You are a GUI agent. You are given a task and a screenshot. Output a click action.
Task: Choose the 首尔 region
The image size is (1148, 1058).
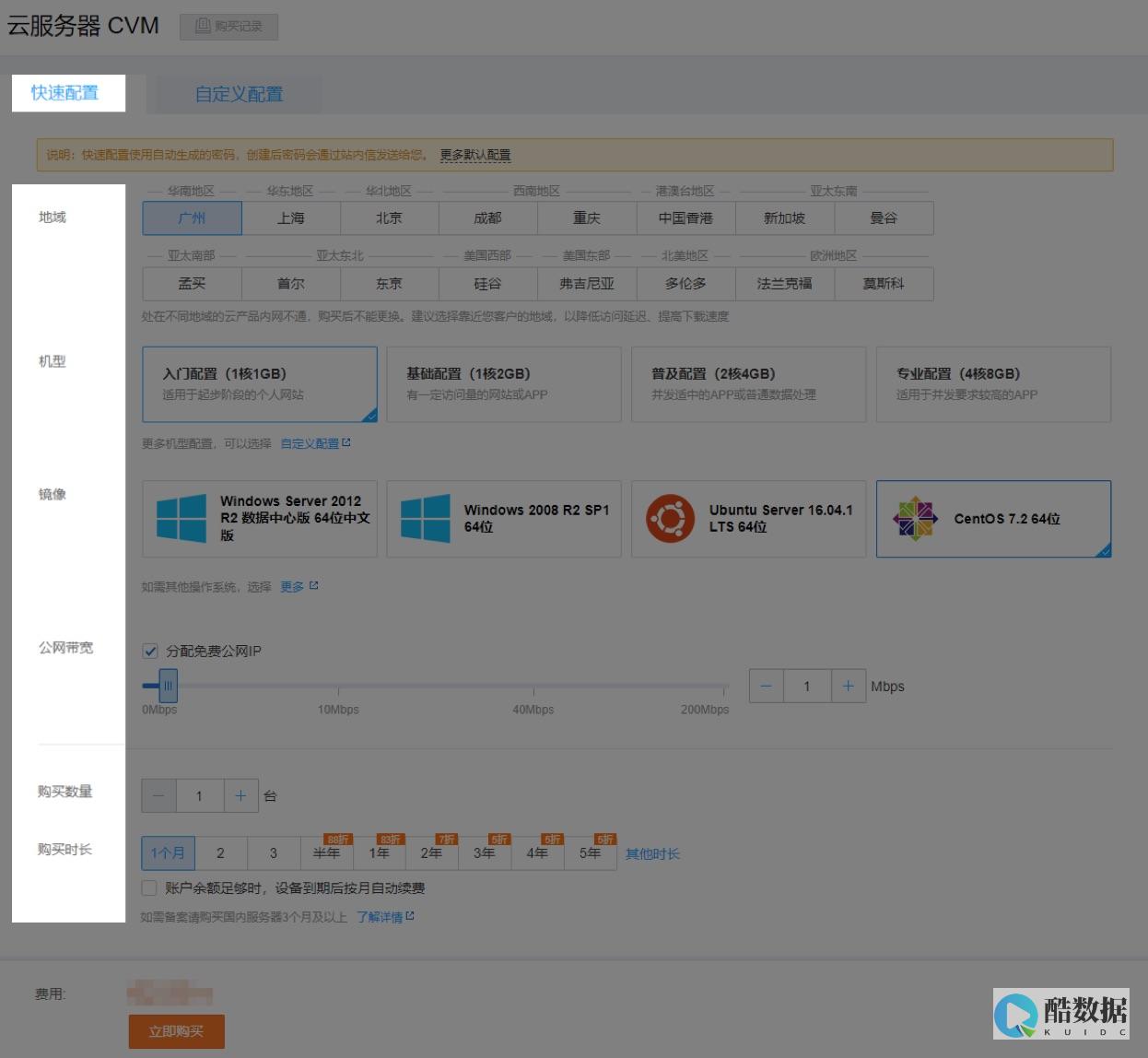tap(291, 284)
